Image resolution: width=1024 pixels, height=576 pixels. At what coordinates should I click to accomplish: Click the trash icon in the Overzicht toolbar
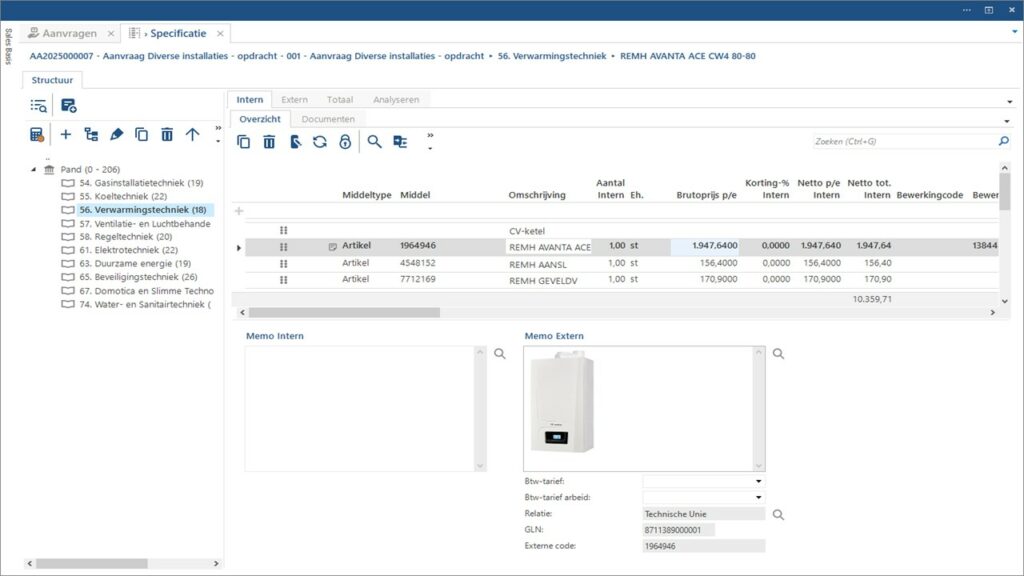pos(269,142)
